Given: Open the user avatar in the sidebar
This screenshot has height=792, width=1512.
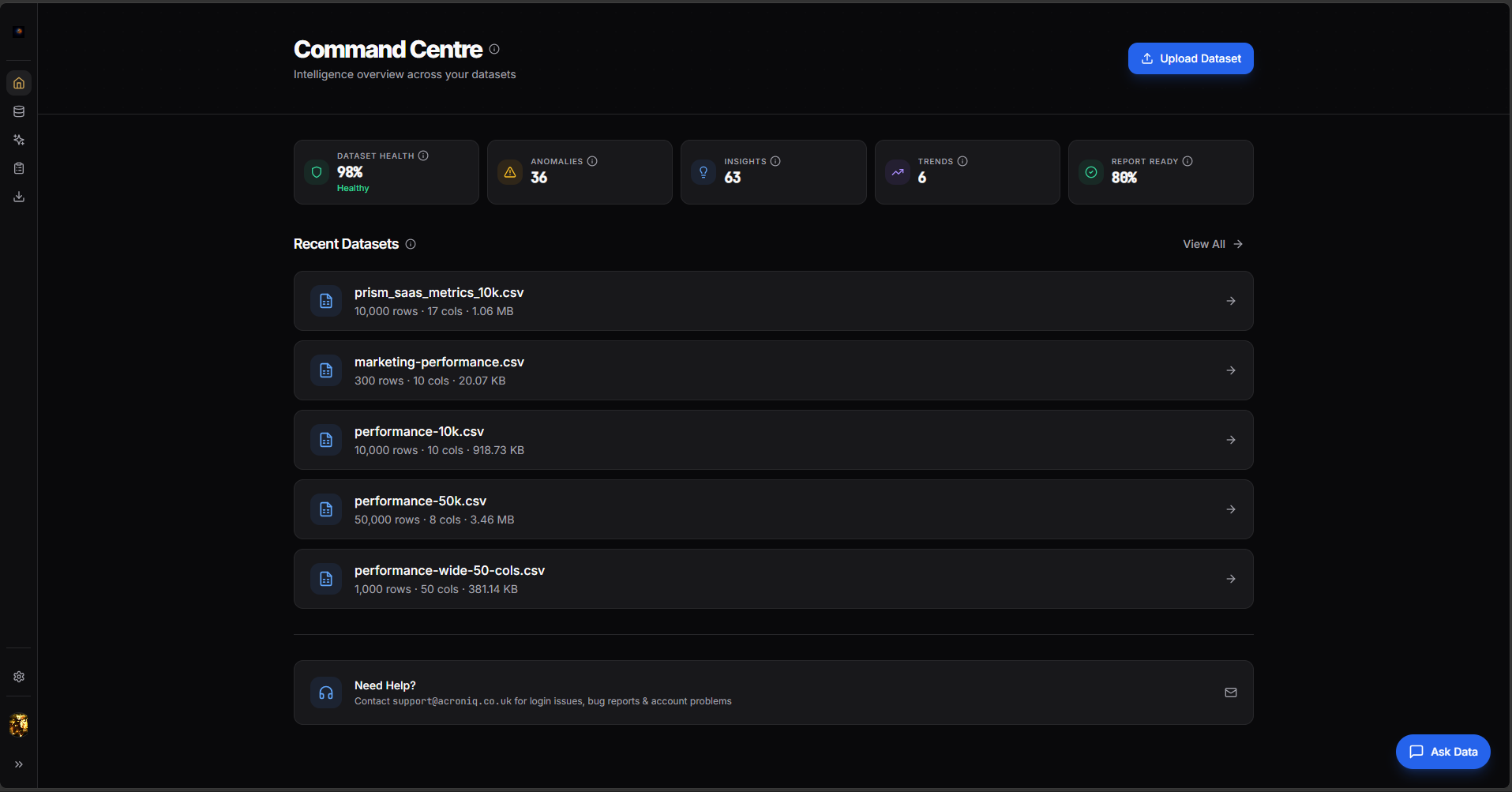Looking at the screenshot, I should point(19,725).
